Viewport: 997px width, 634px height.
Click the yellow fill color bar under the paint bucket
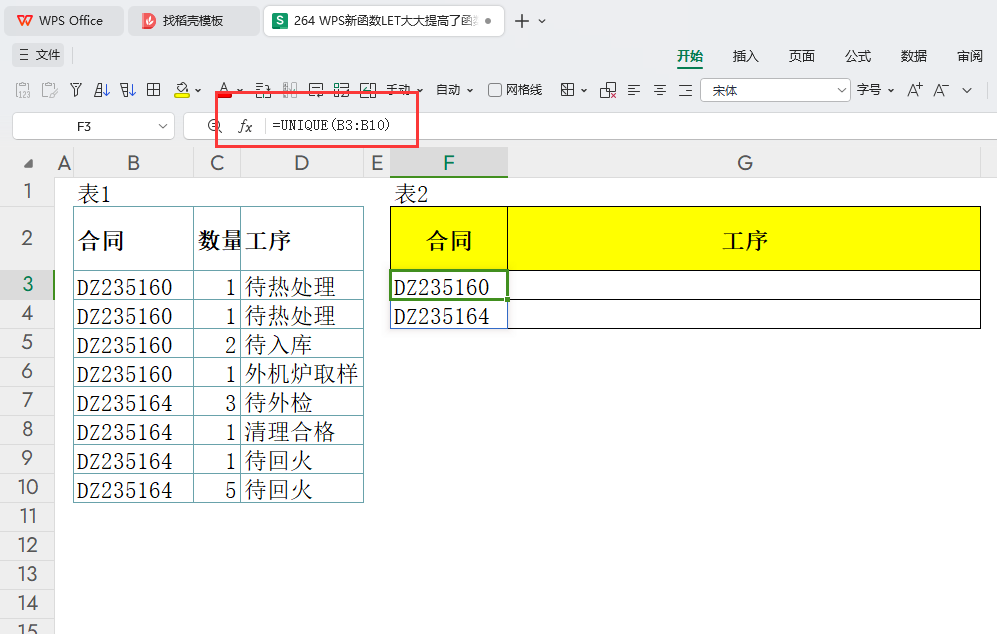tap(182, 97)
